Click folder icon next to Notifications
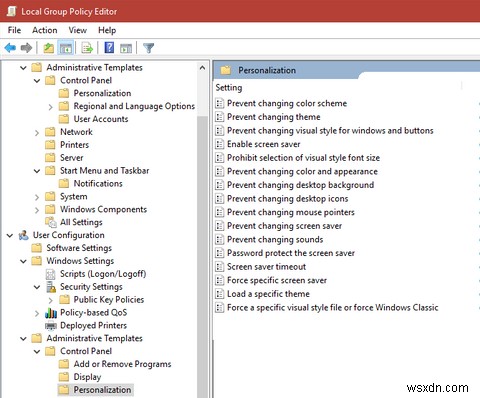The width and height of the screenshot is (480, 398). coord(64,183)
